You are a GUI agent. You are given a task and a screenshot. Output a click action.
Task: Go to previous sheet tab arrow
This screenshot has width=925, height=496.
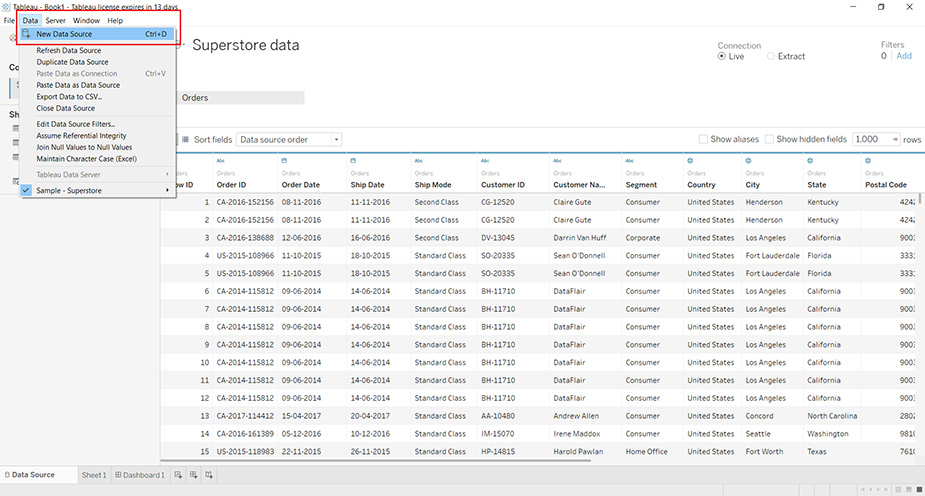coord(871,490)
